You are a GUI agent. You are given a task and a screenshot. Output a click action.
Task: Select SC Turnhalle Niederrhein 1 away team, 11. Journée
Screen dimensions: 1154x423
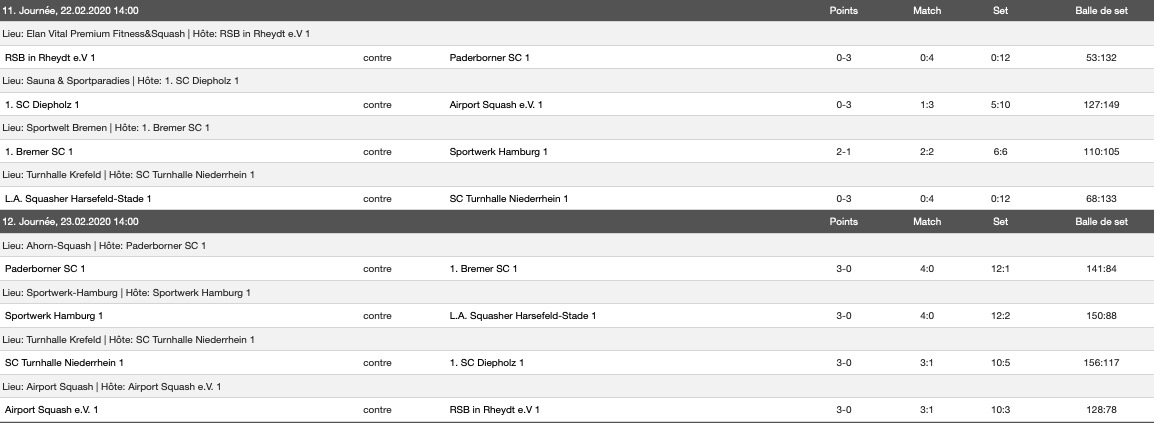tap(509, 199)
